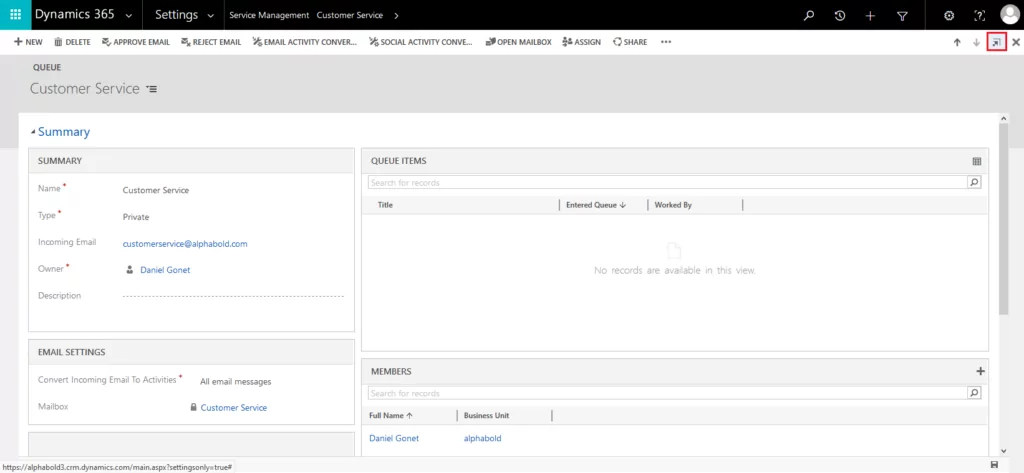The height and width of the screenshot is (473, 1024).
Task: Open the Customer Service mailbox link
Action: coord(233,408)
